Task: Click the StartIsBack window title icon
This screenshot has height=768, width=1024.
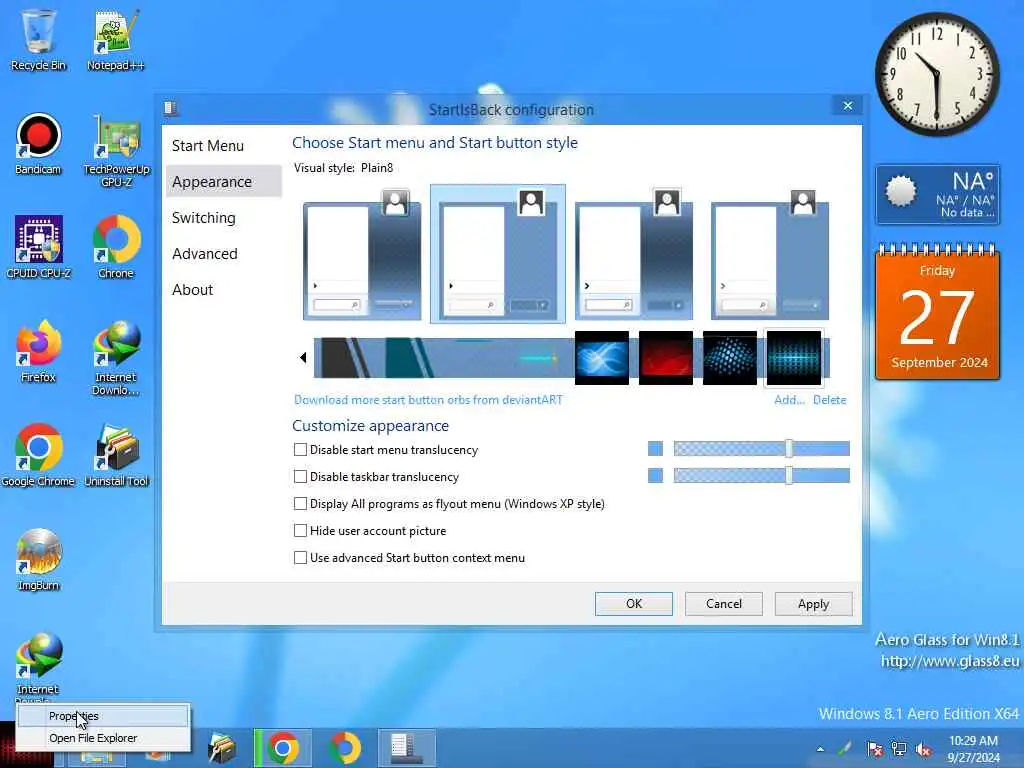Action: point(171,108)
